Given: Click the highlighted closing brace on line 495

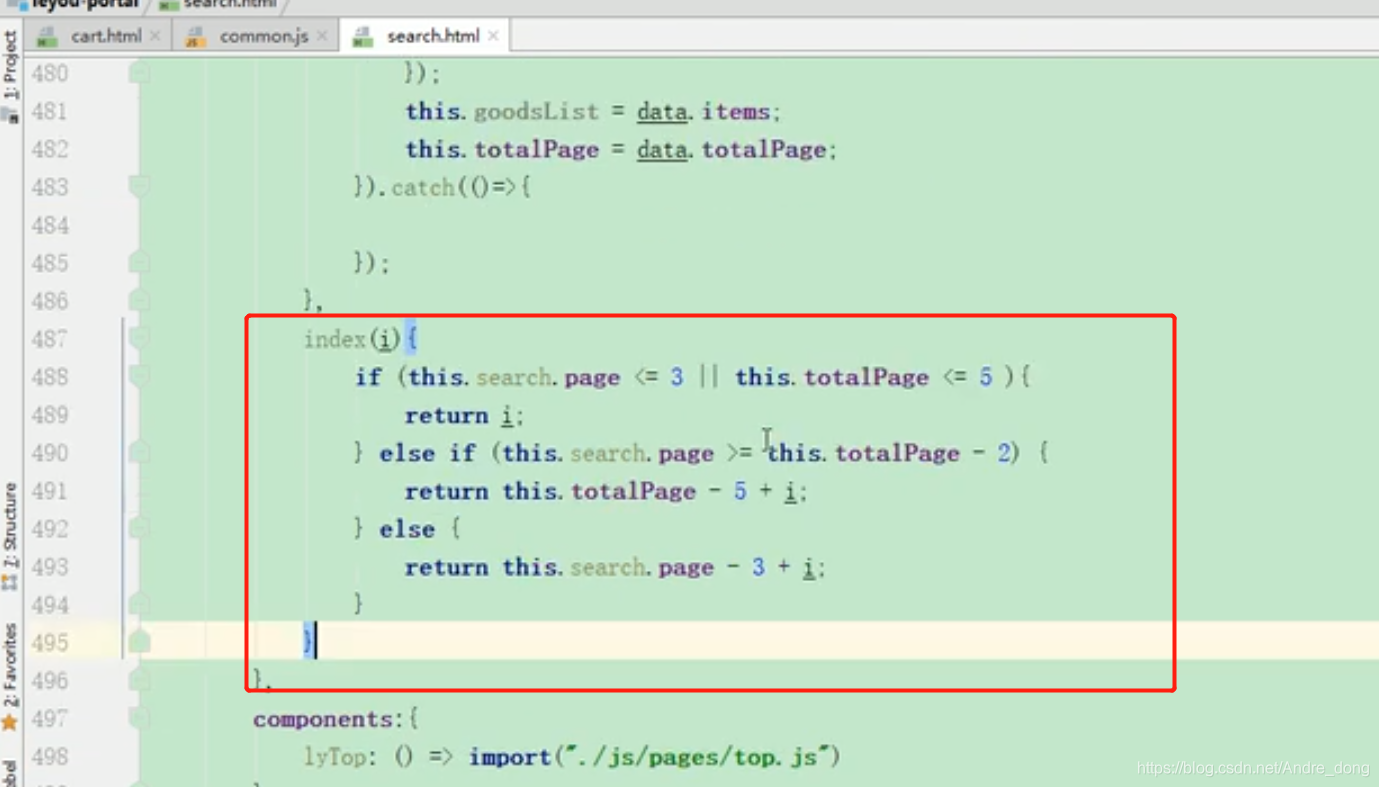Looking at the screenshot, I should pos(308,640).
